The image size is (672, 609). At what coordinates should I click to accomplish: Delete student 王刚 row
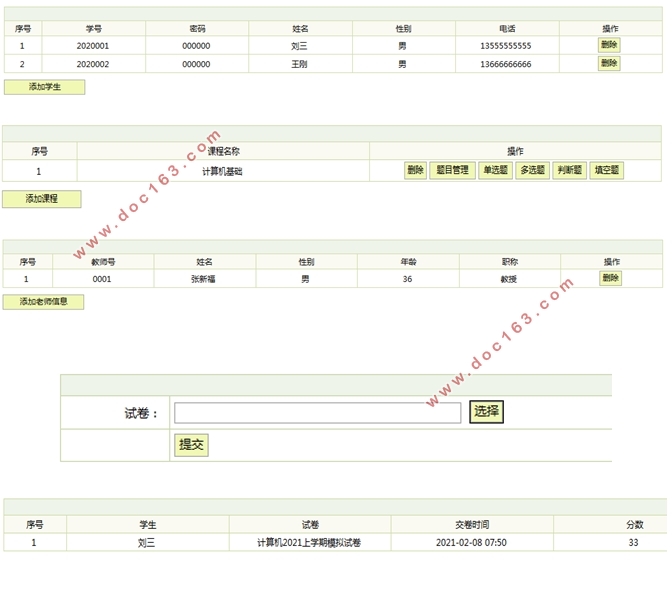pos(609,63)
